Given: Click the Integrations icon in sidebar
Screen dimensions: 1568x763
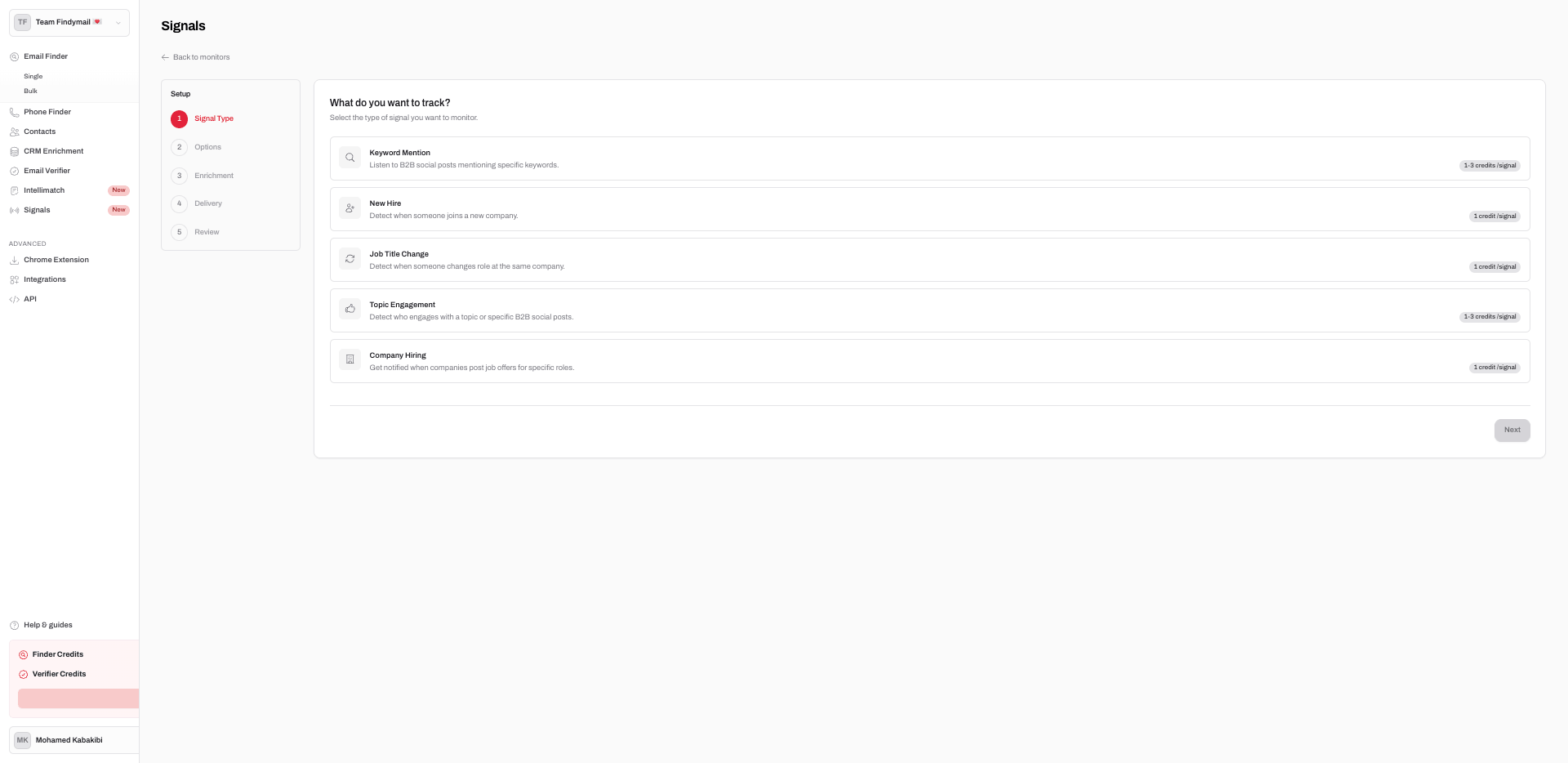Looking at the screenshot, I should [14, 280].
